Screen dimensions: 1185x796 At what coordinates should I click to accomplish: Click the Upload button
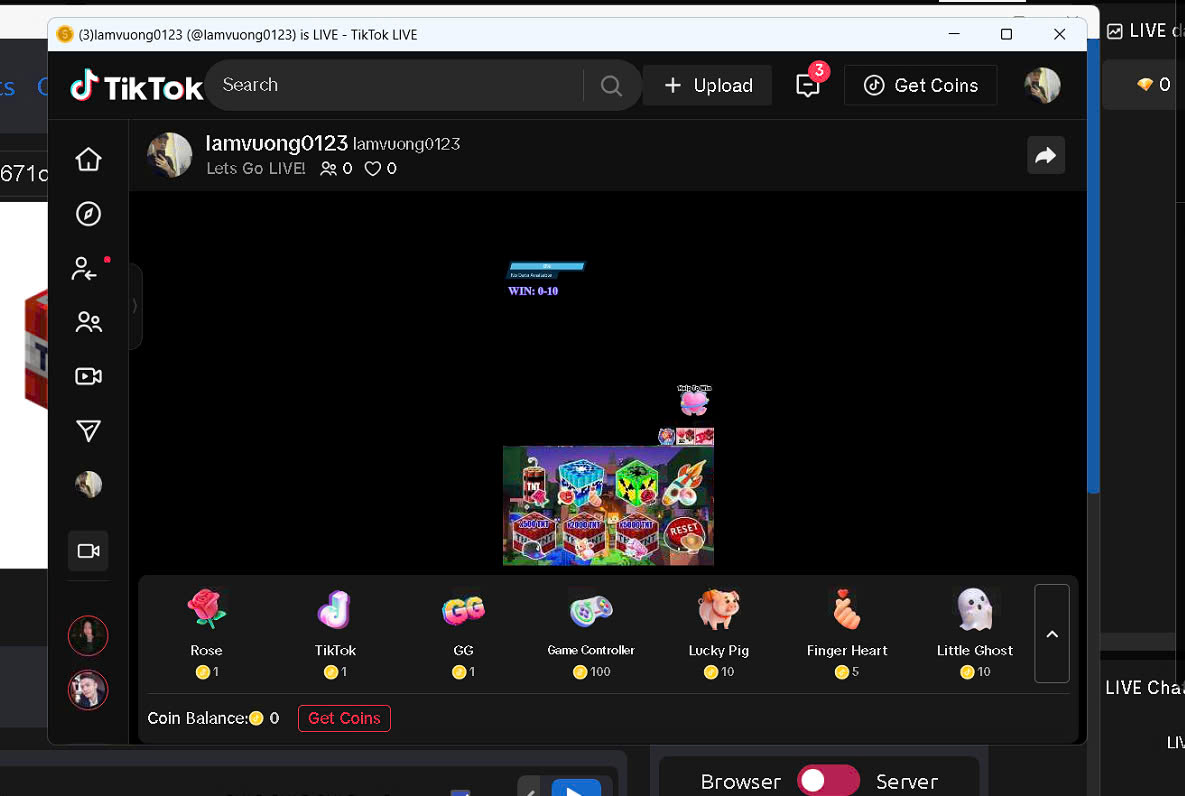pos(708,85)
